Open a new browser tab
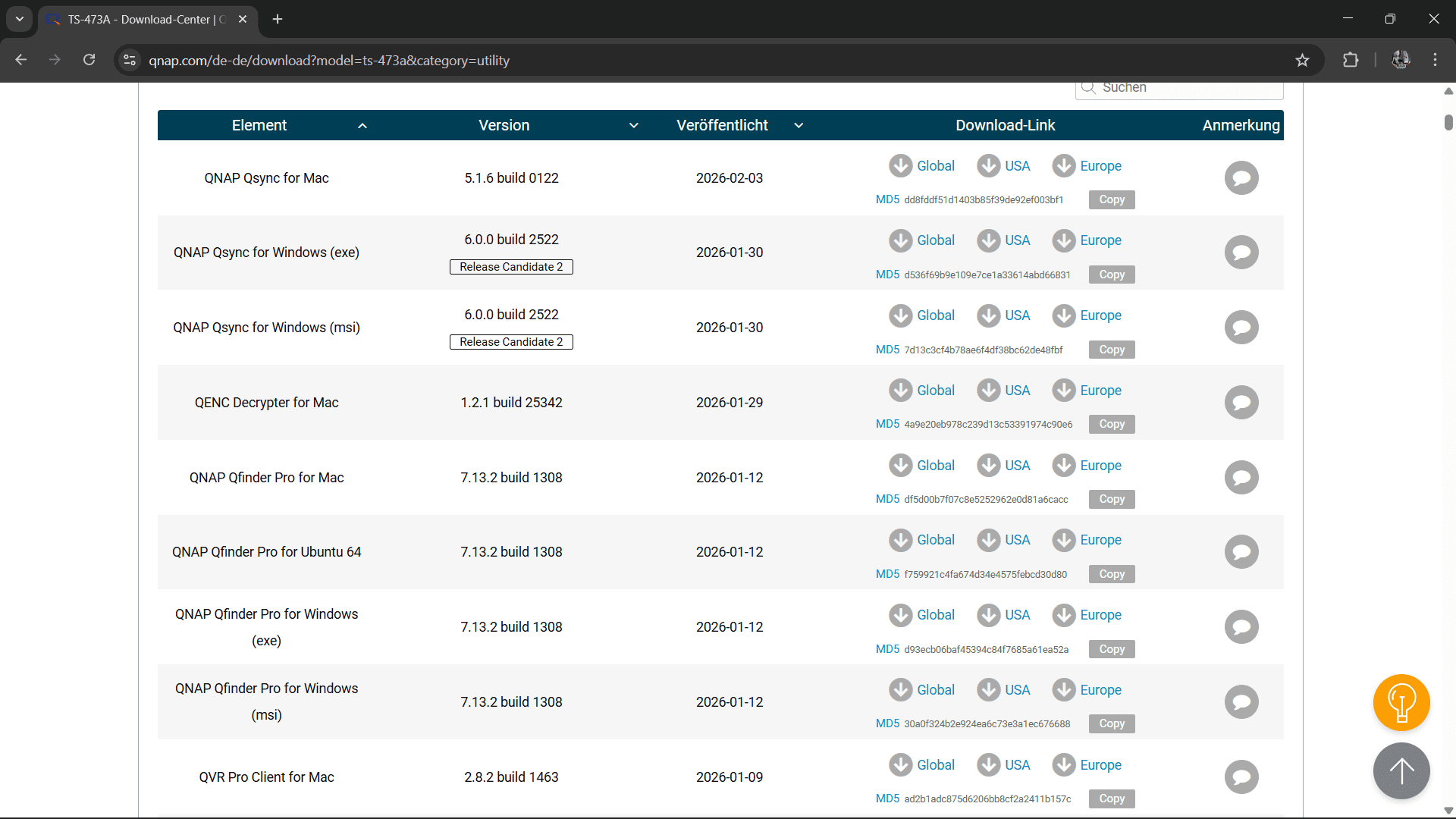 [x=278, y=19]
